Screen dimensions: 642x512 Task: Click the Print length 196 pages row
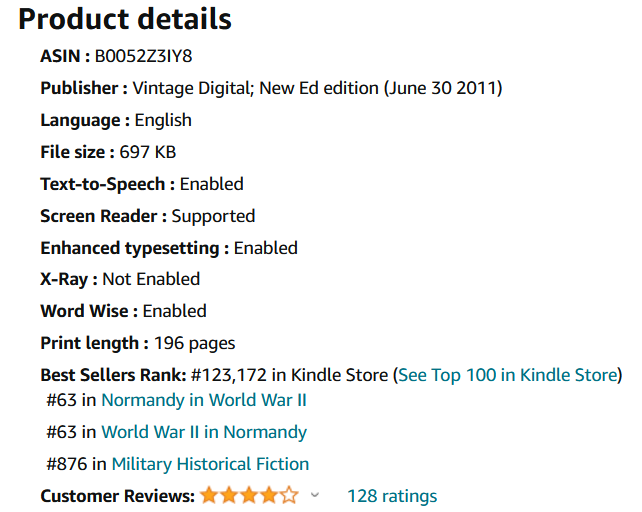point(138,343)
